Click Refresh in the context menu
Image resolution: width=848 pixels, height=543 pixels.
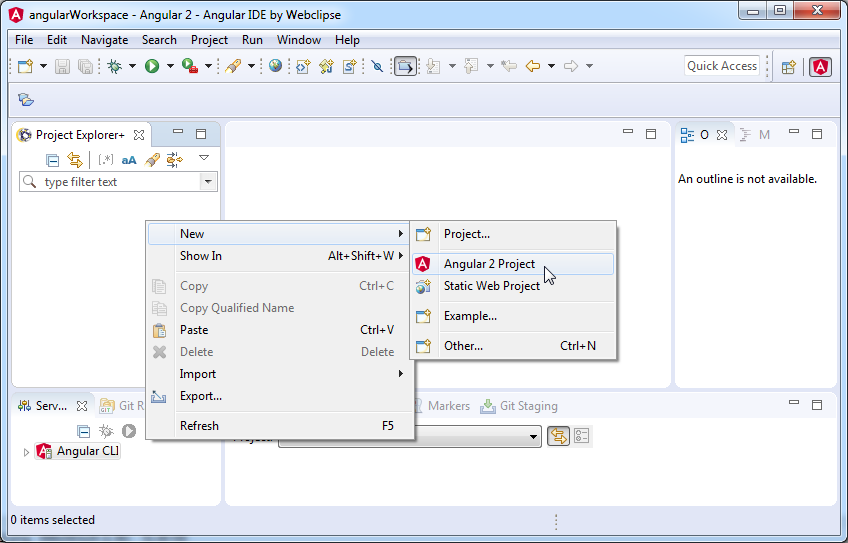tap(280, 426)
